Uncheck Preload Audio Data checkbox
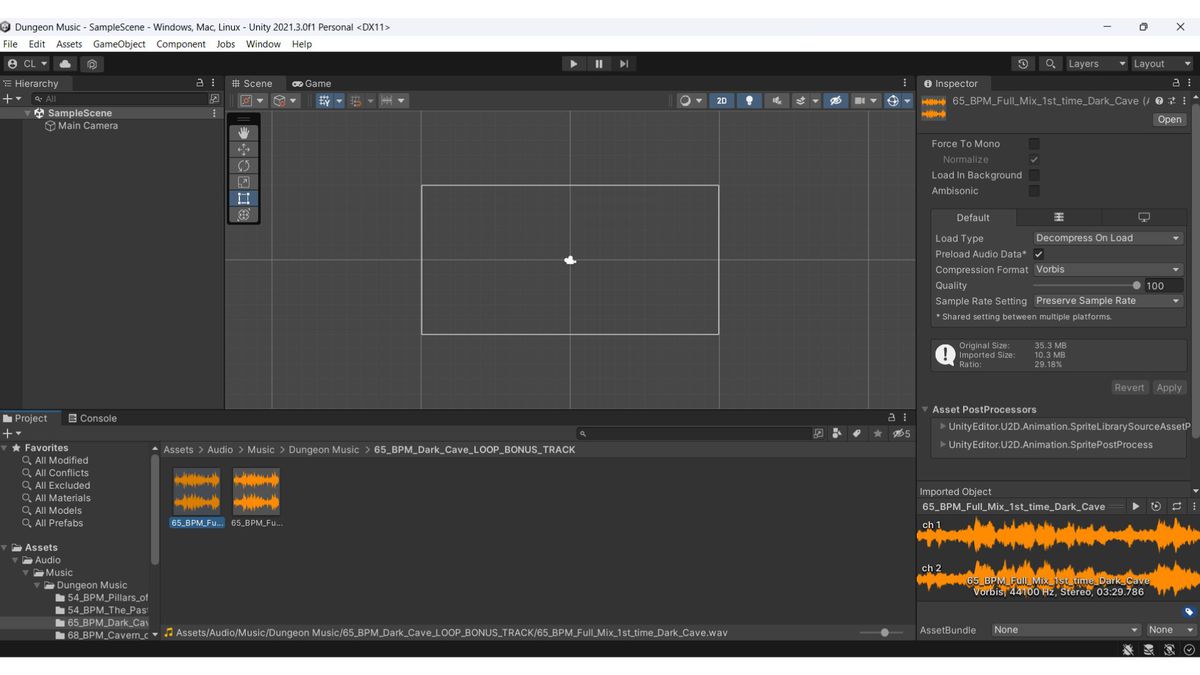 [1038, 254]
